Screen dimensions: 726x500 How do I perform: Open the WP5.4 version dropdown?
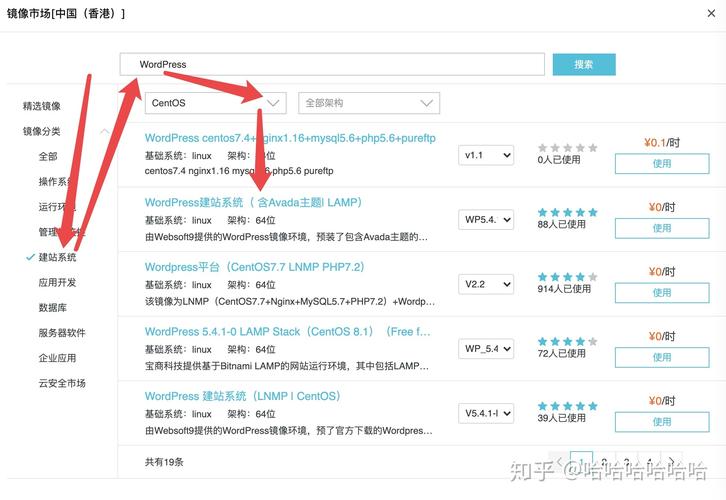point(486,219)
